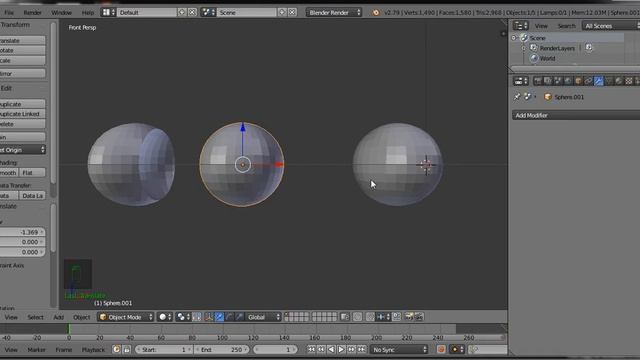Open the World properties tab icon
The height and width of the screenshot is (360, 640).
pos(568,81)
